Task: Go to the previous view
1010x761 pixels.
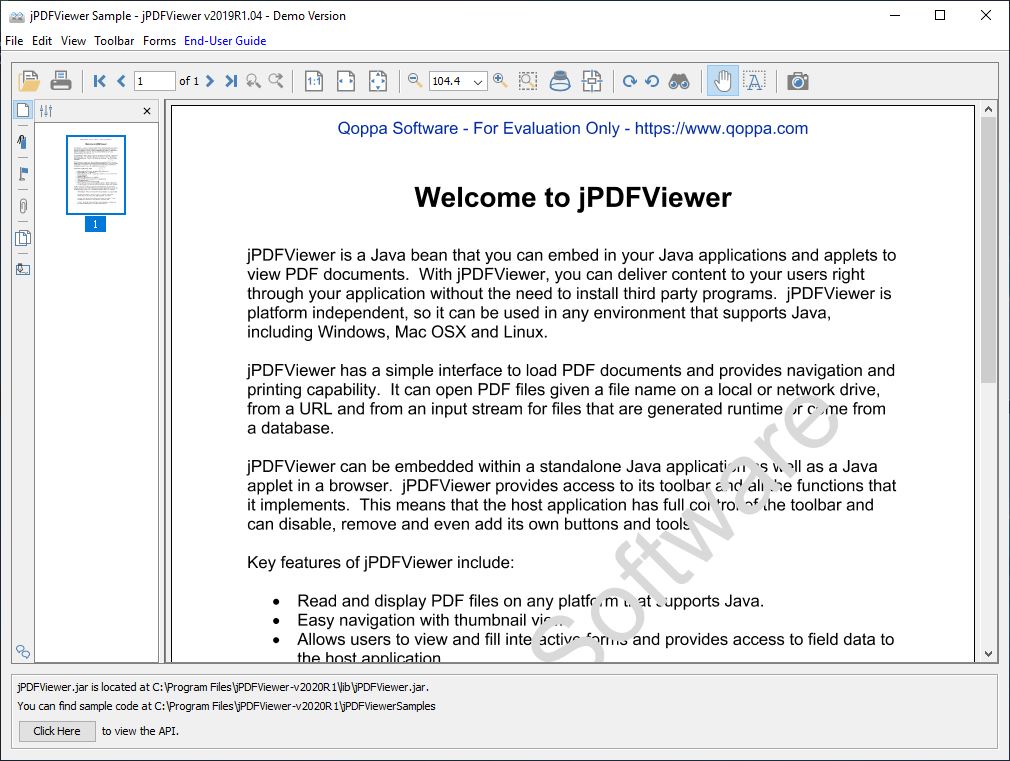Action: [253, 81]
